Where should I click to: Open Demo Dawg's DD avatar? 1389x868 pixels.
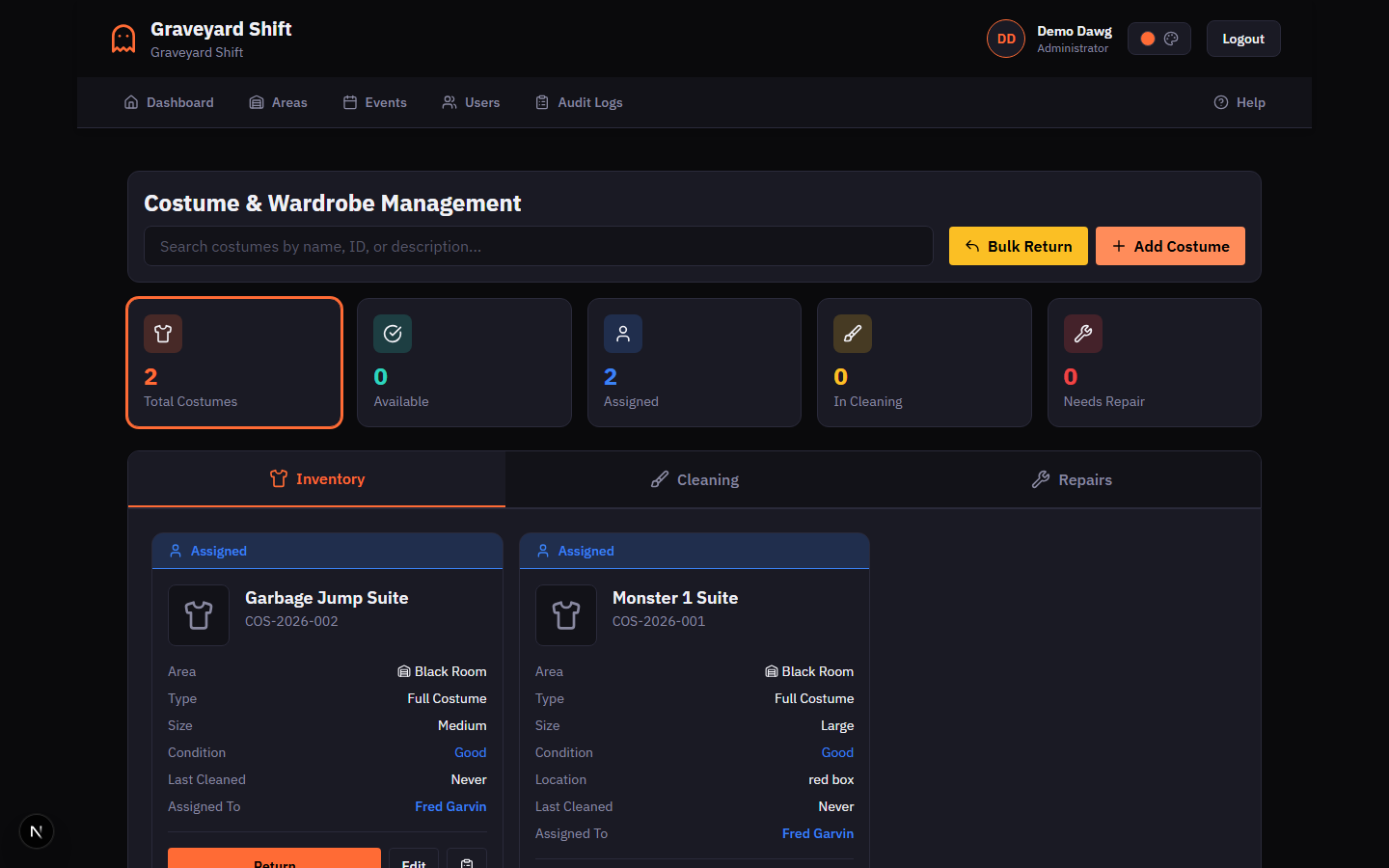(1006, 39)
